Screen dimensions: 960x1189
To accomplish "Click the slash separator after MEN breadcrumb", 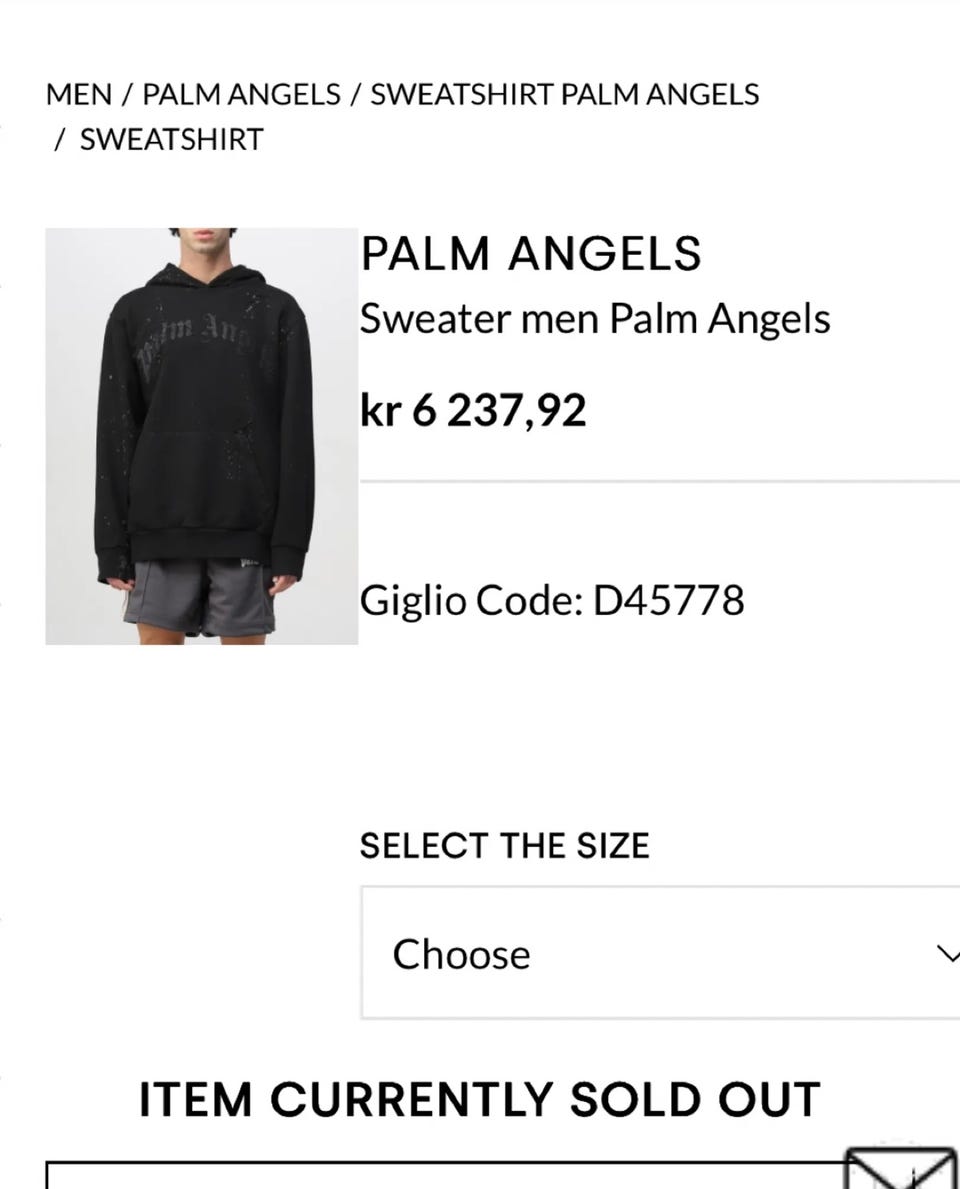I will (x=127, y=95).
